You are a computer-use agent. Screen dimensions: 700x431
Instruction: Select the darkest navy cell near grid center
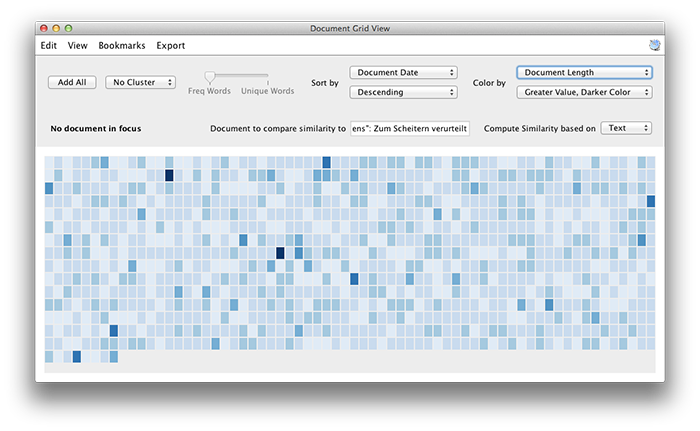pyautogui.click(x=280, y=253)
